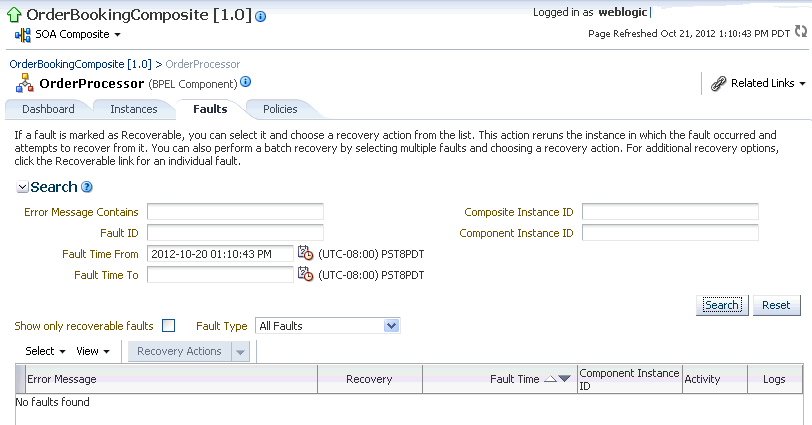
Task: Switch to the Instances tab
Action: [134, 109]
